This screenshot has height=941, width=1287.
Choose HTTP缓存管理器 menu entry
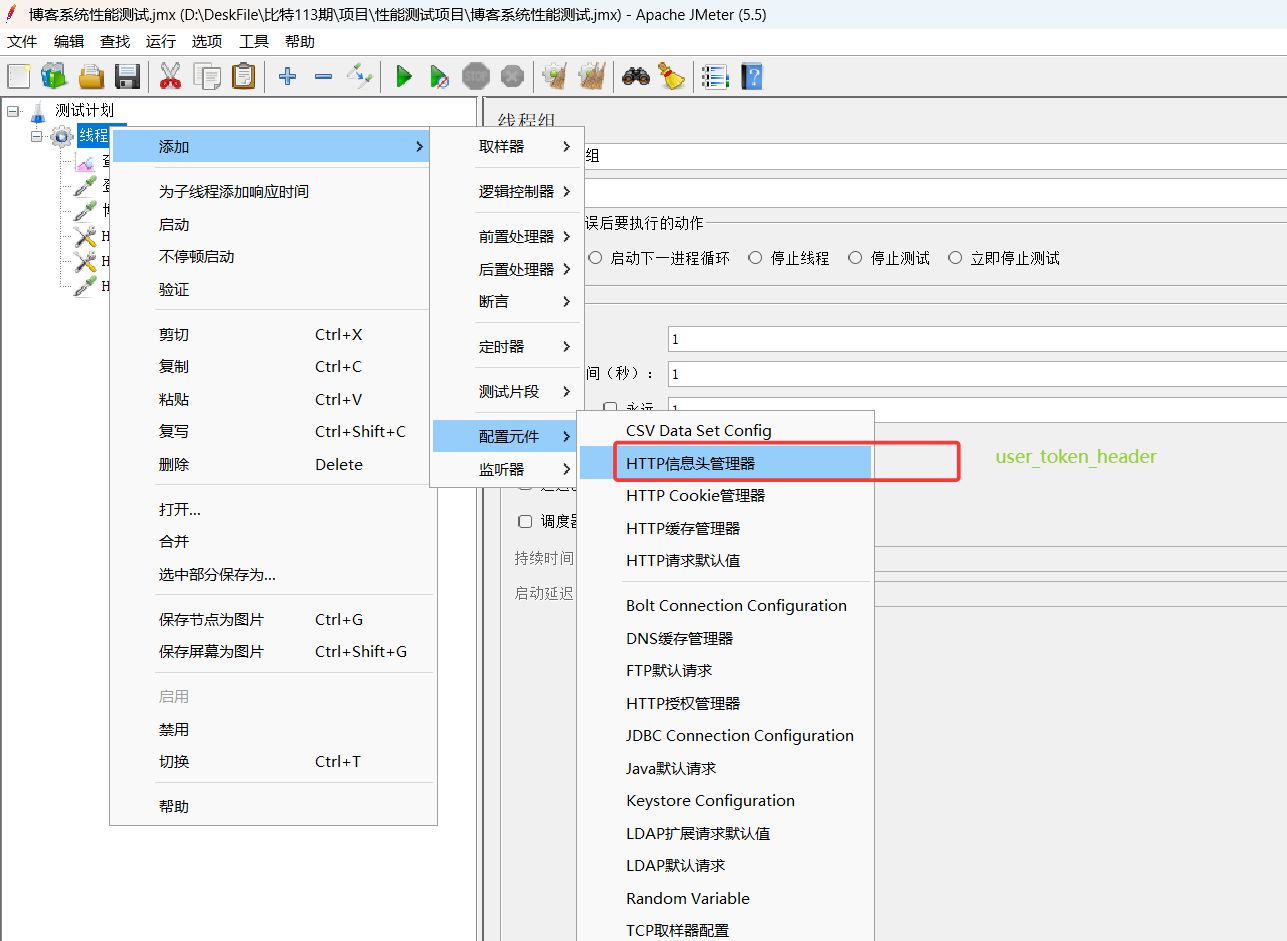tap(726, 528)
